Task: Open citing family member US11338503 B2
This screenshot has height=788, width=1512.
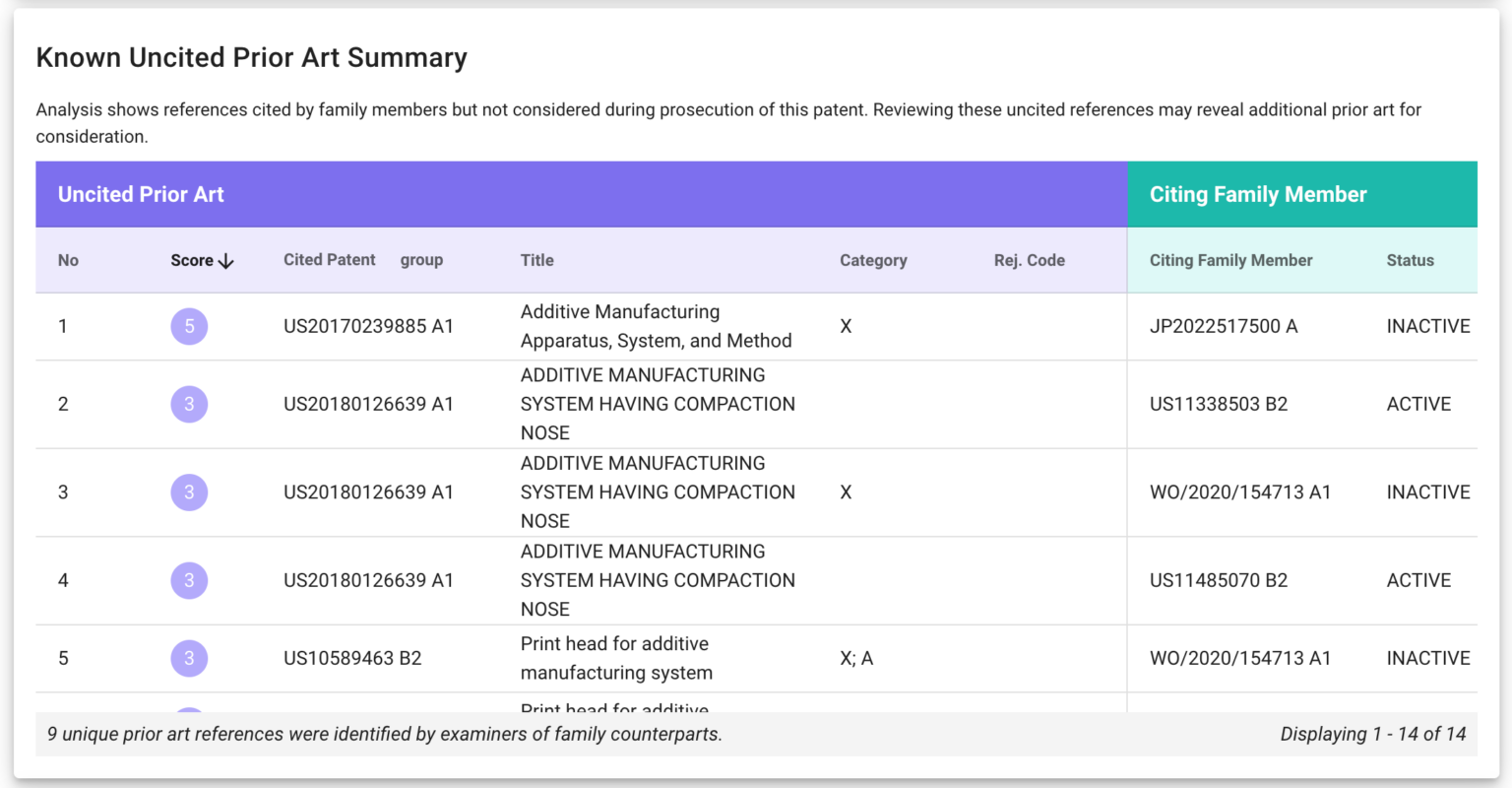Action: pyautogui.click(x=1219, y=404)
